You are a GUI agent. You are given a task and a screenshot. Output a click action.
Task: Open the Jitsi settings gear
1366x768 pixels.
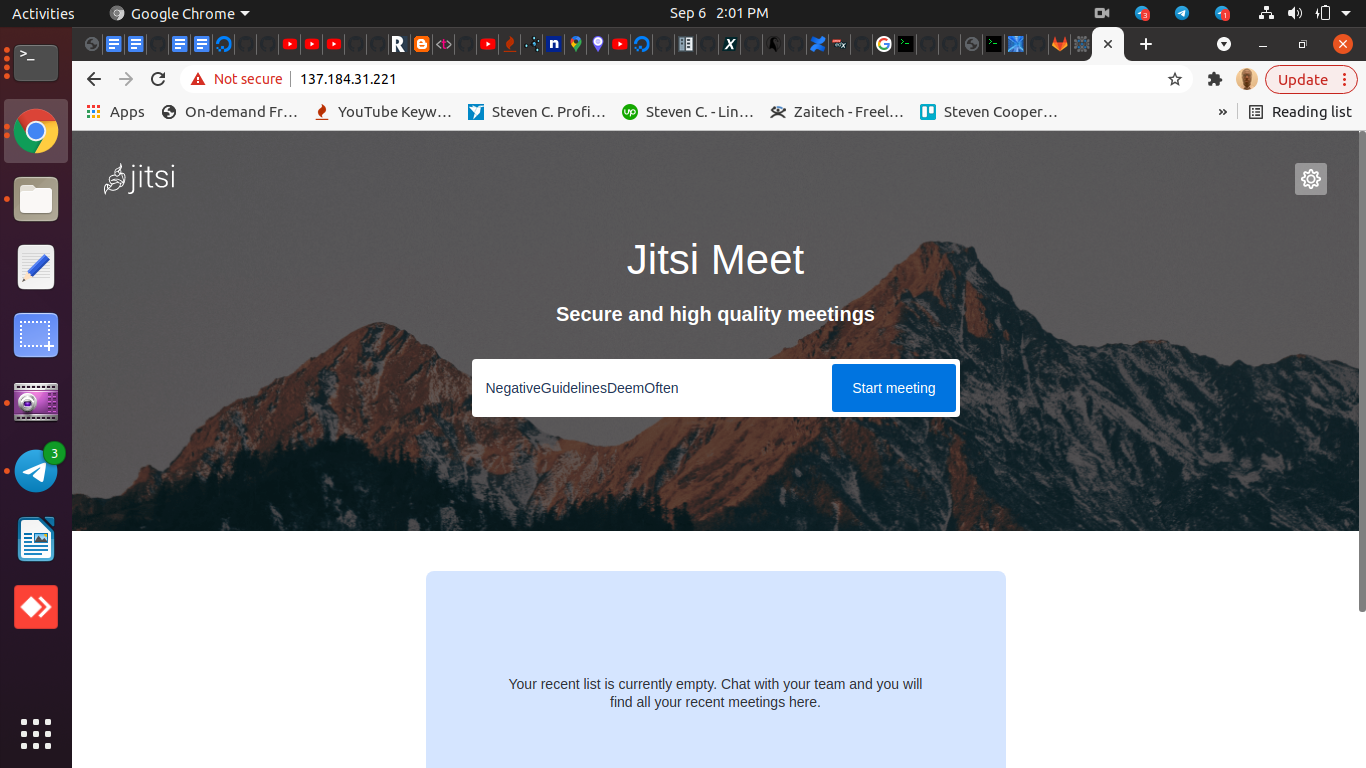[x=1310, y=179]
